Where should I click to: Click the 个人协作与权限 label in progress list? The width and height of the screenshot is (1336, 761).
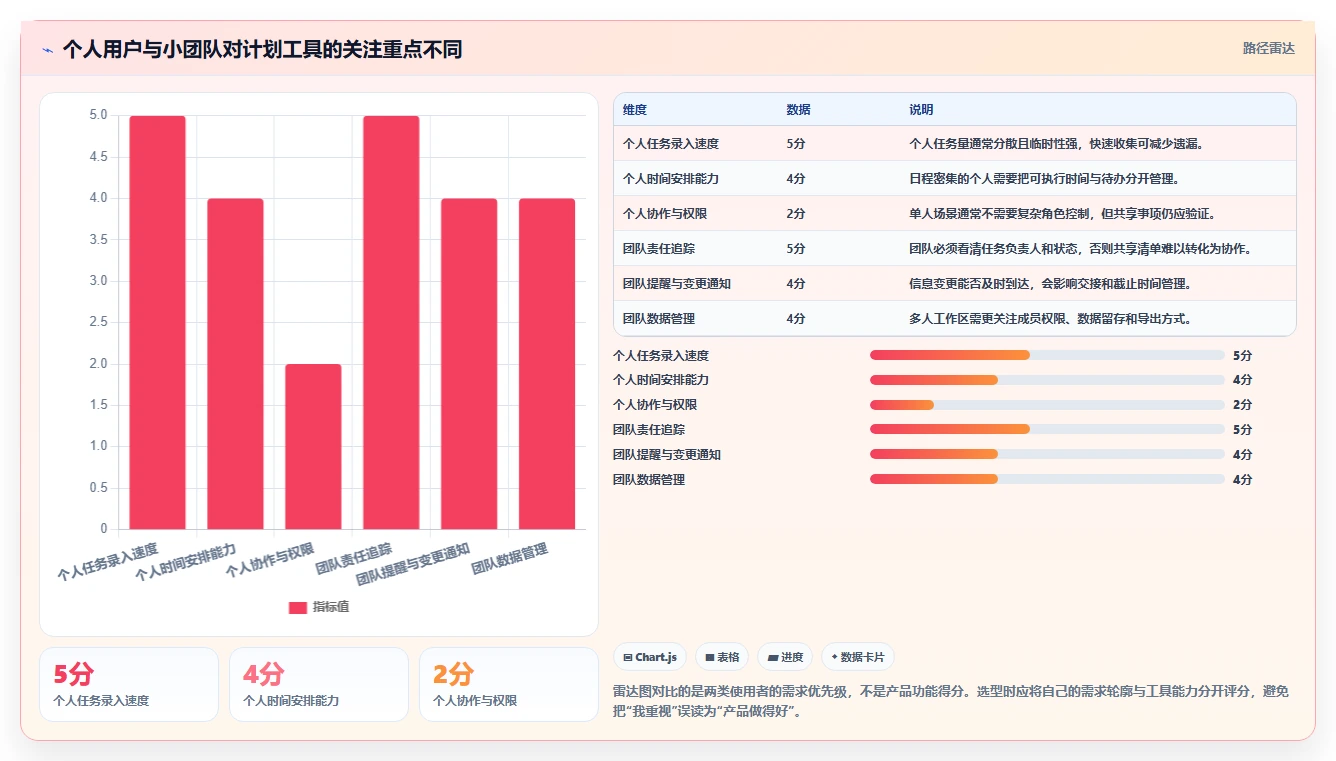point(655,405)
